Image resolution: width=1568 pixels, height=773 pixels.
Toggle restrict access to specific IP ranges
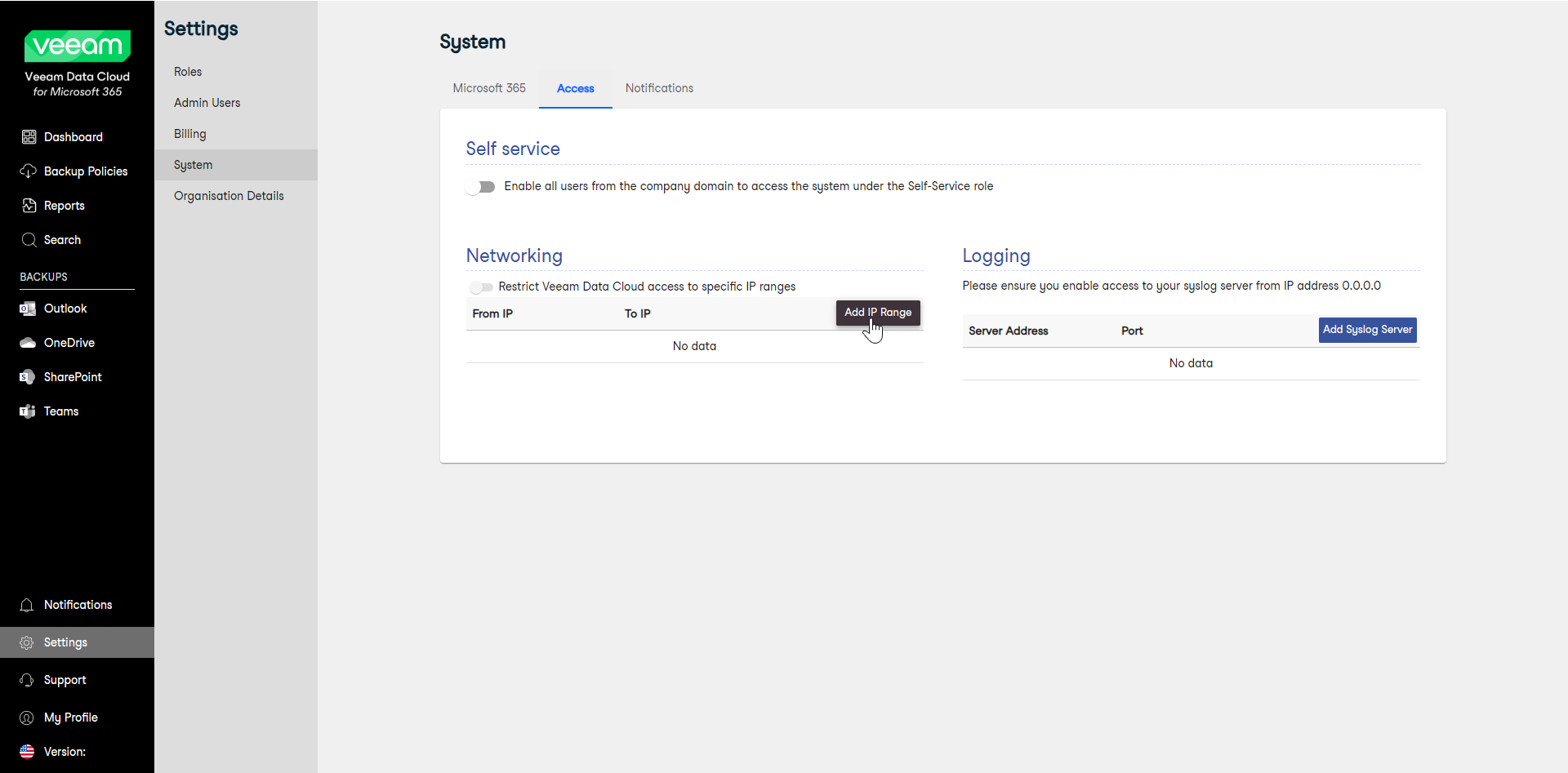[x=481, y=287]
